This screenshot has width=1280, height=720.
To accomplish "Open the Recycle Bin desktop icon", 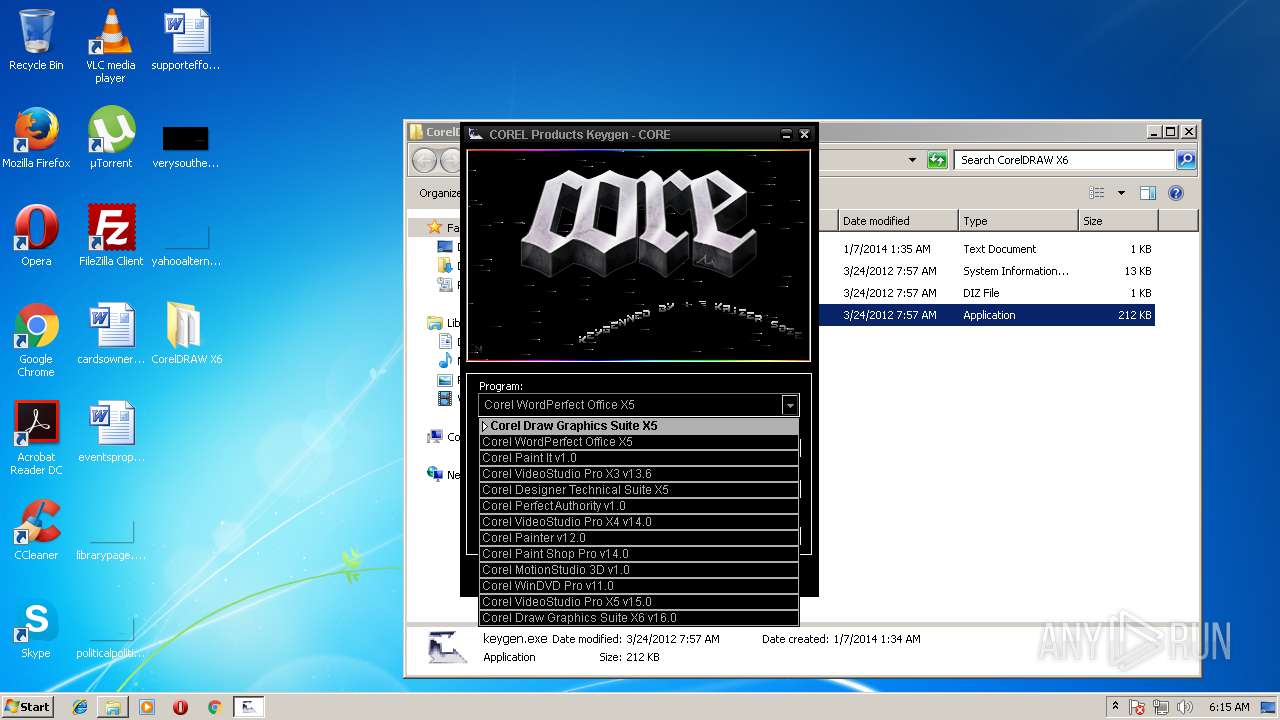I will tap(36, 40).
